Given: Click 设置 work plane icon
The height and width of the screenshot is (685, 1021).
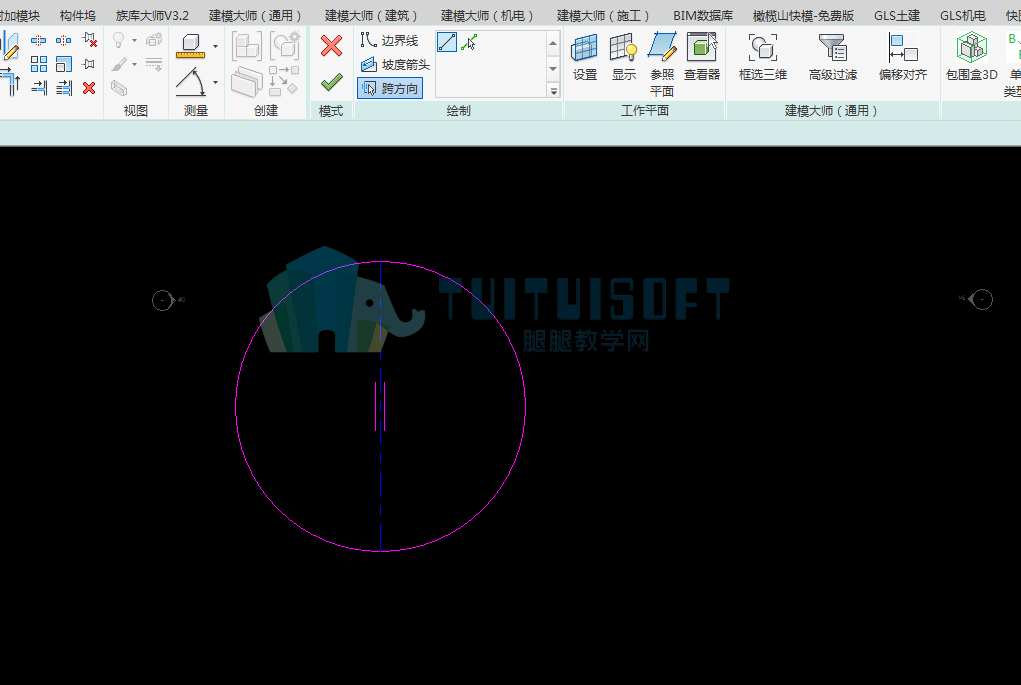Looking at the screenshot, I should click(x=585, y=57).
